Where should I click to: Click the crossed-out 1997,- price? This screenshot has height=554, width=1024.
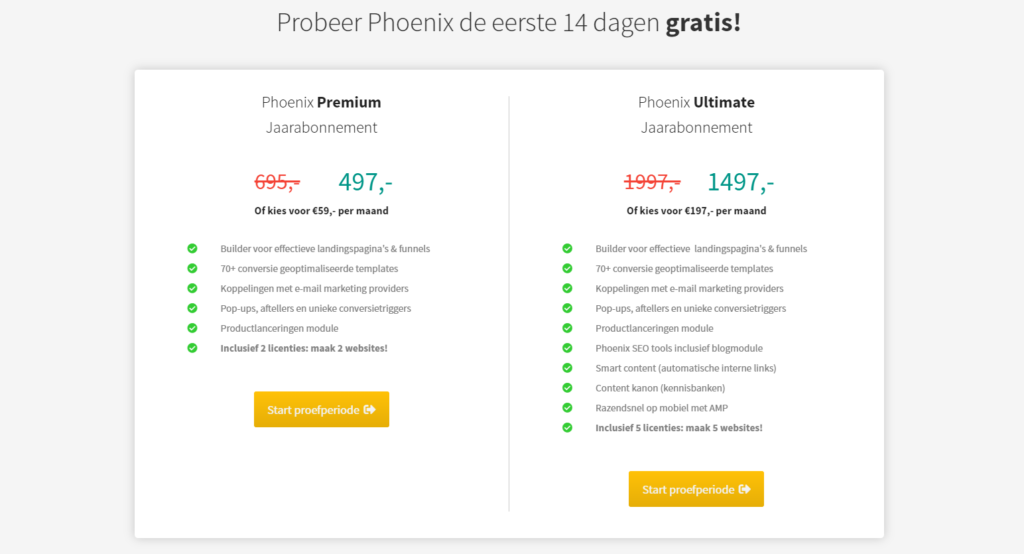[652, 182]
